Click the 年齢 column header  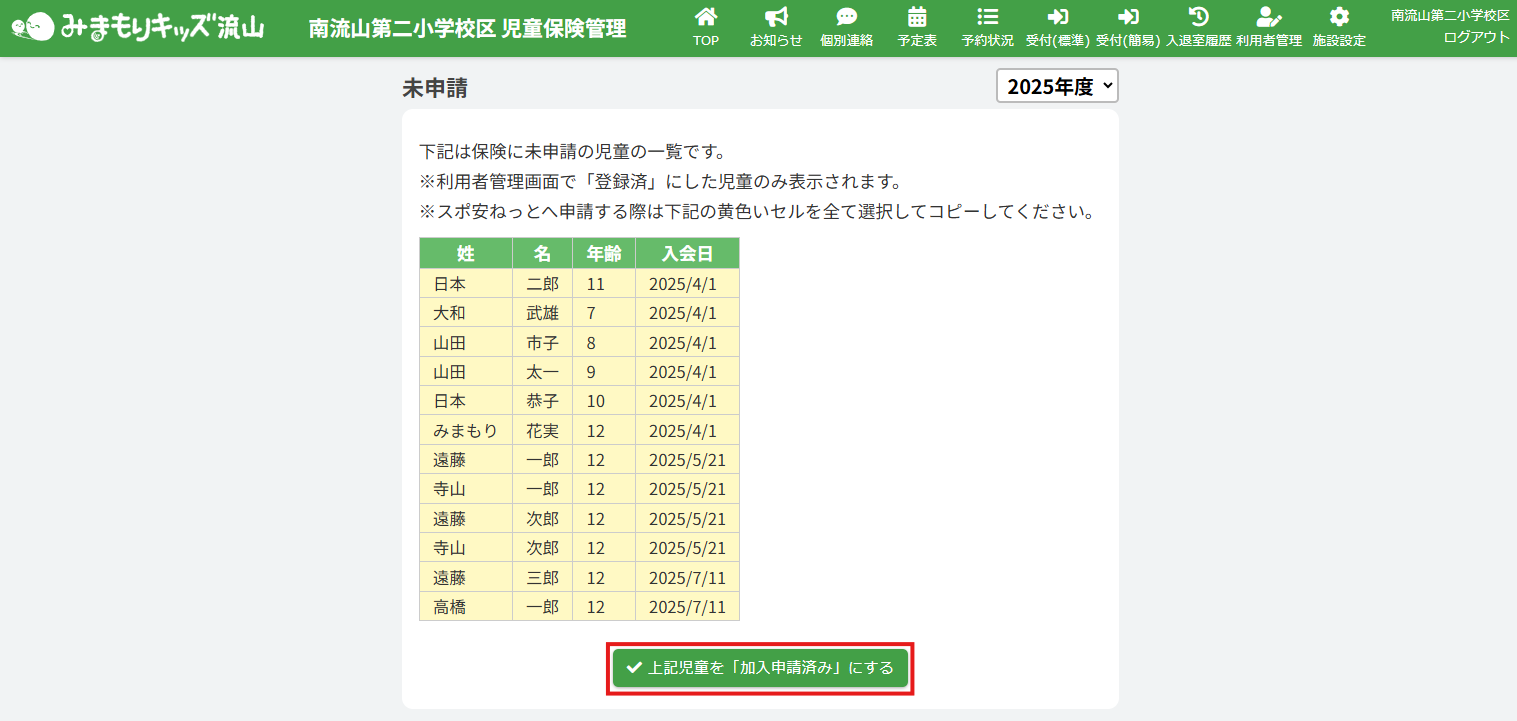point(603,254)
